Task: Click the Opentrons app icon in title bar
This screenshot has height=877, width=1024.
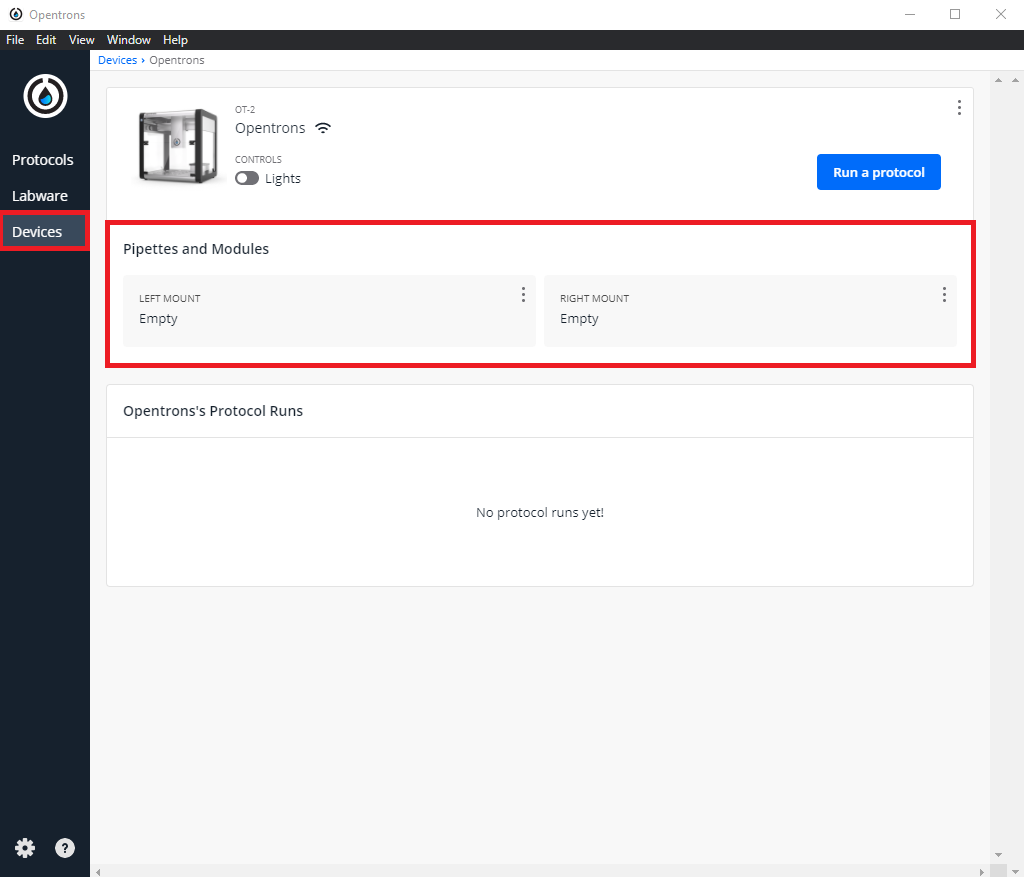Action: pyautogui.click(x=16, y=14)
